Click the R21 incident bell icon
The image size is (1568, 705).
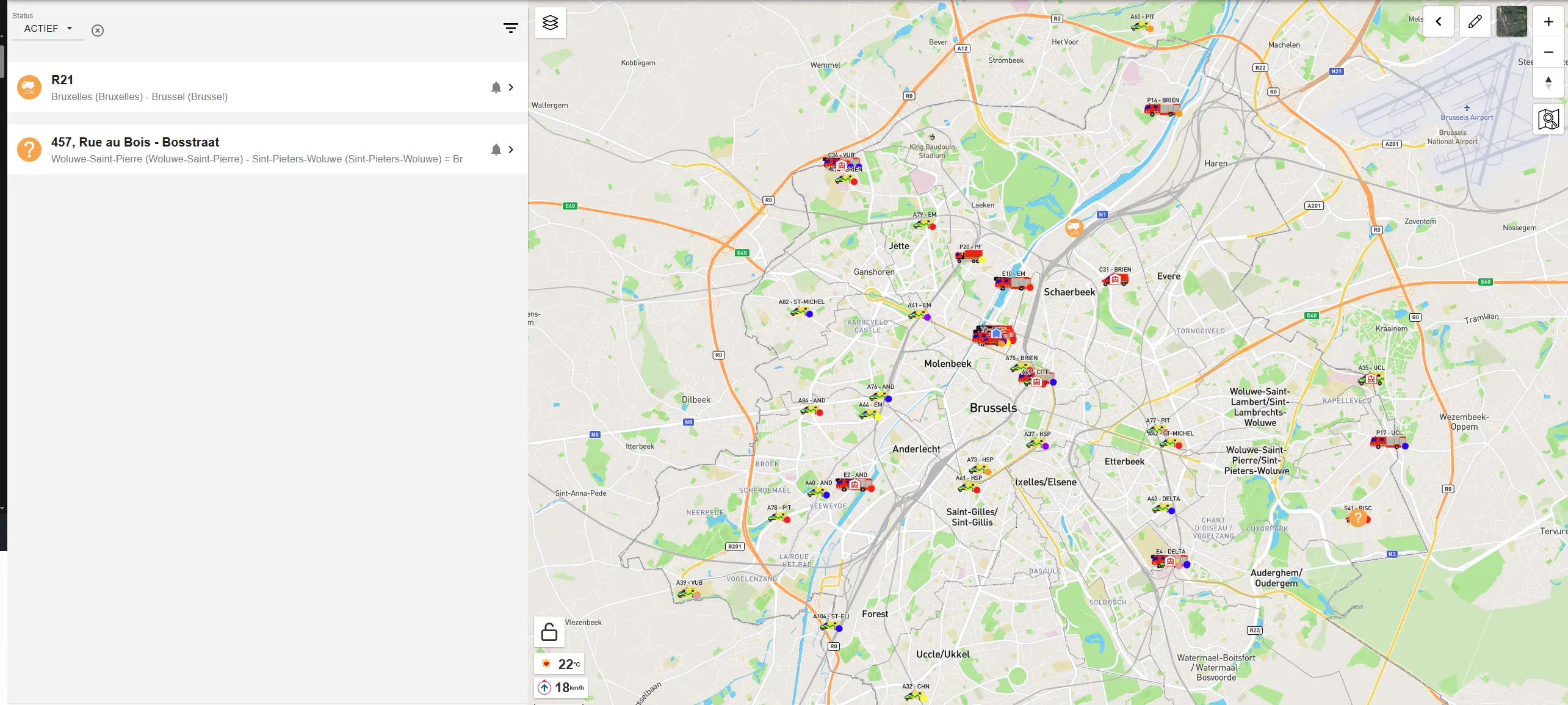click(496, 88)
